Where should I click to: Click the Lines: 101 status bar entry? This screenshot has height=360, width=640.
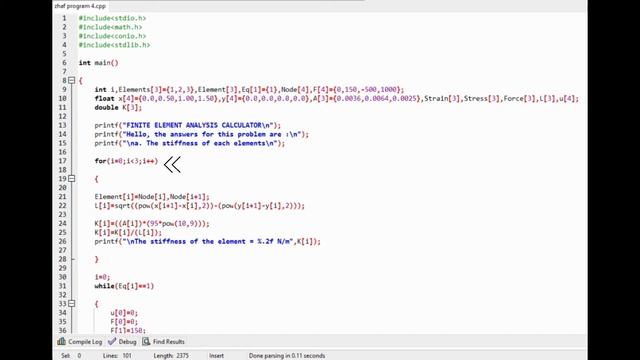117,356
